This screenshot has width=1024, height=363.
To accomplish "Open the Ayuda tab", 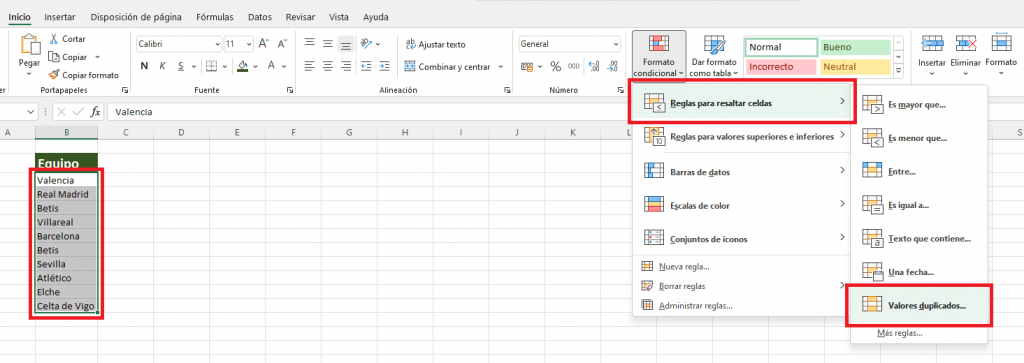I will [x=376, y=17].
